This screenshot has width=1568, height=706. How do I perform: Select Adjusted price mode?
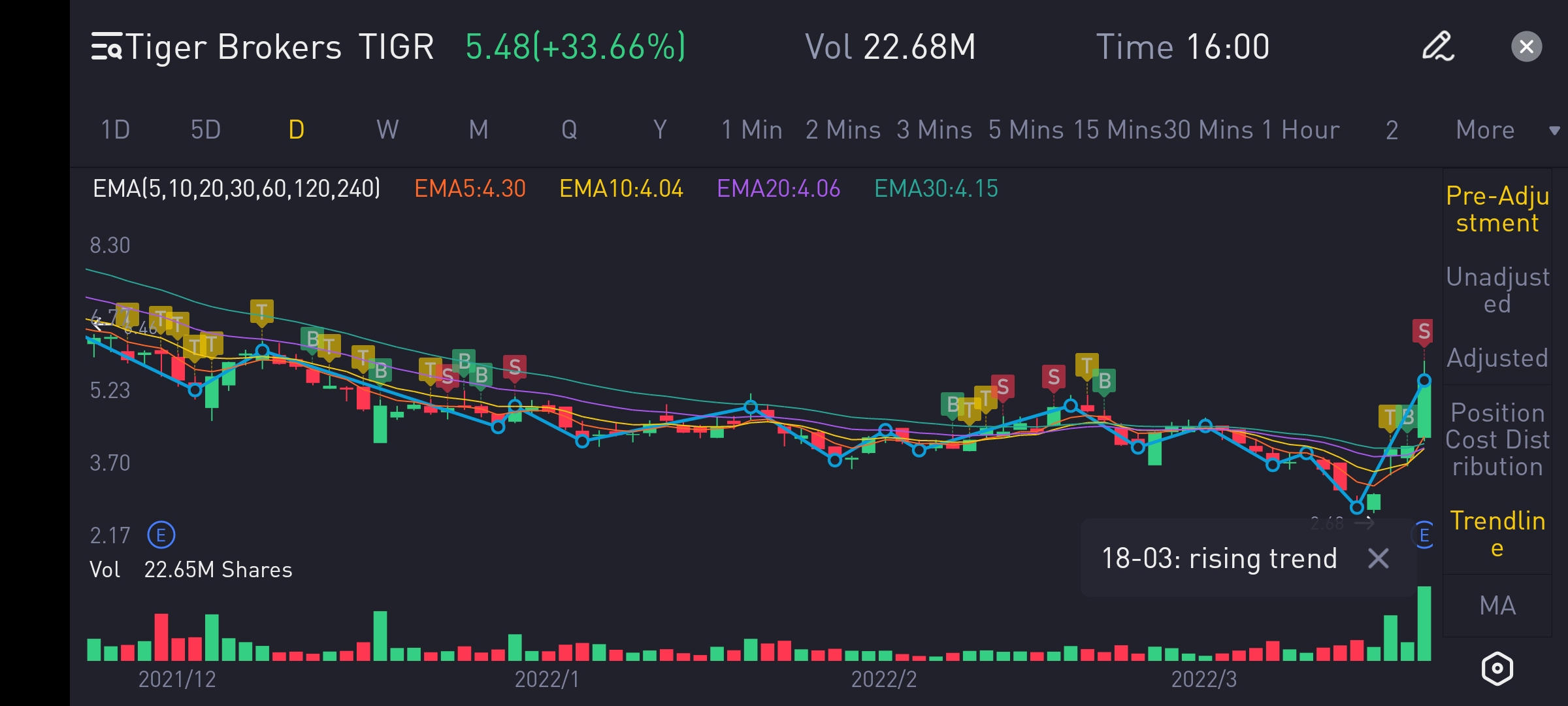pos(1497,358)
